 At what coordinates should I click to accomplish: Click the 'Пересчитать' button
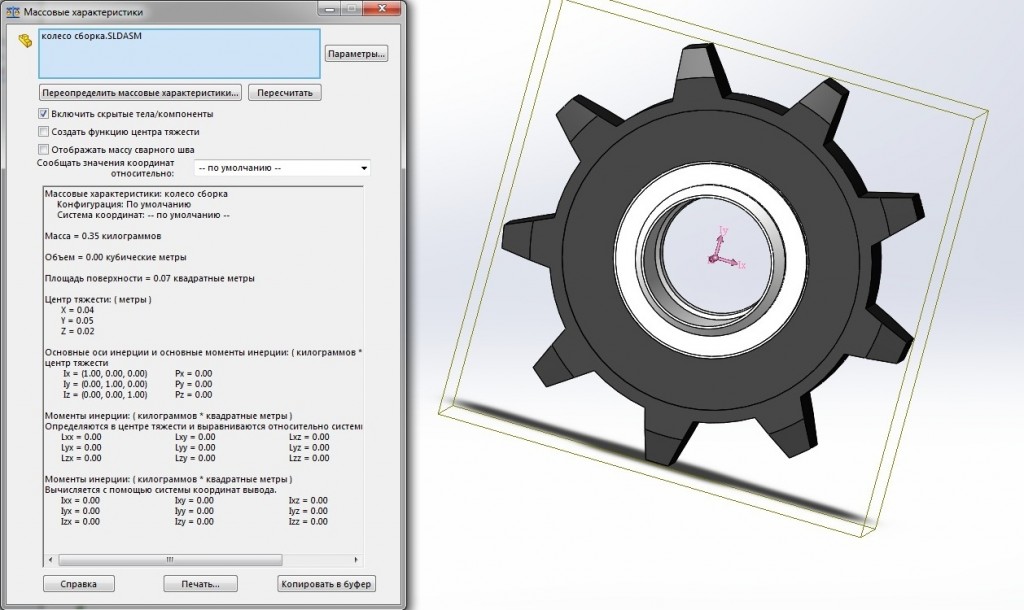tap(285, 93)
